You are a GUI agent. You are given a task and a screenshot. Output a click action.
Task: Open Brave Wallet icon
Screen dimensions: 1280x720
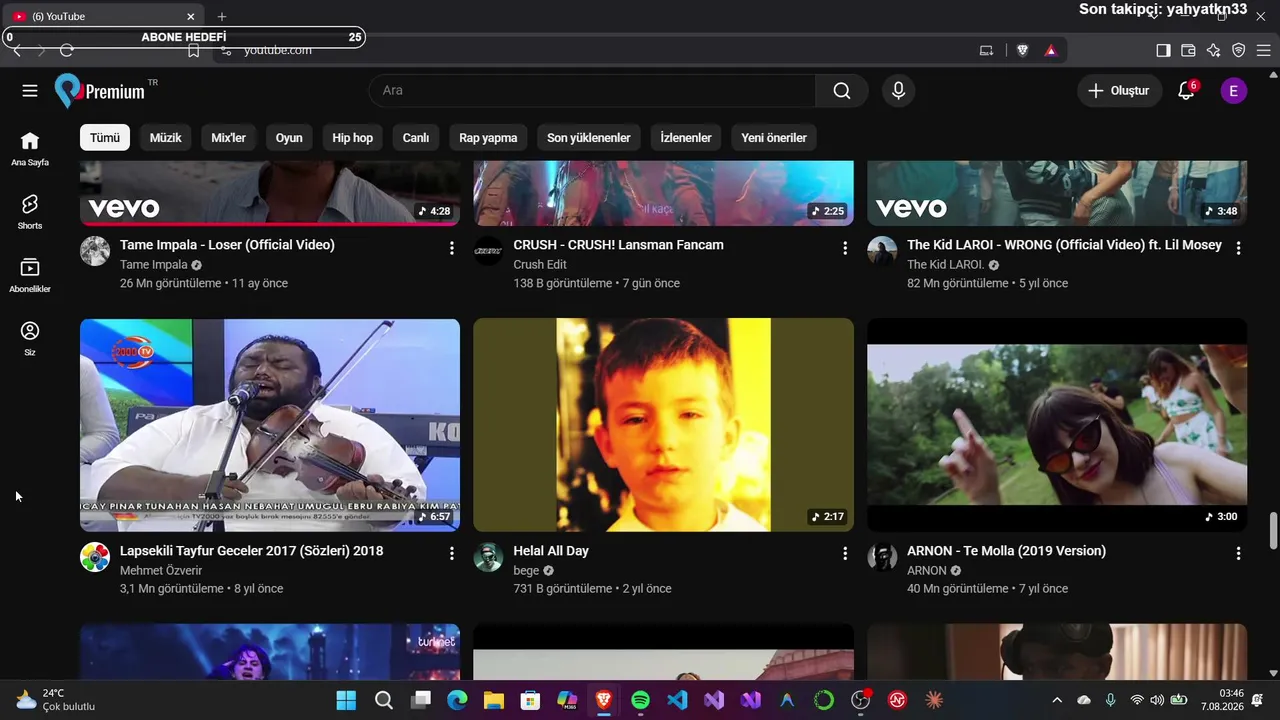pyautogui.click(x=1188, y=50)
